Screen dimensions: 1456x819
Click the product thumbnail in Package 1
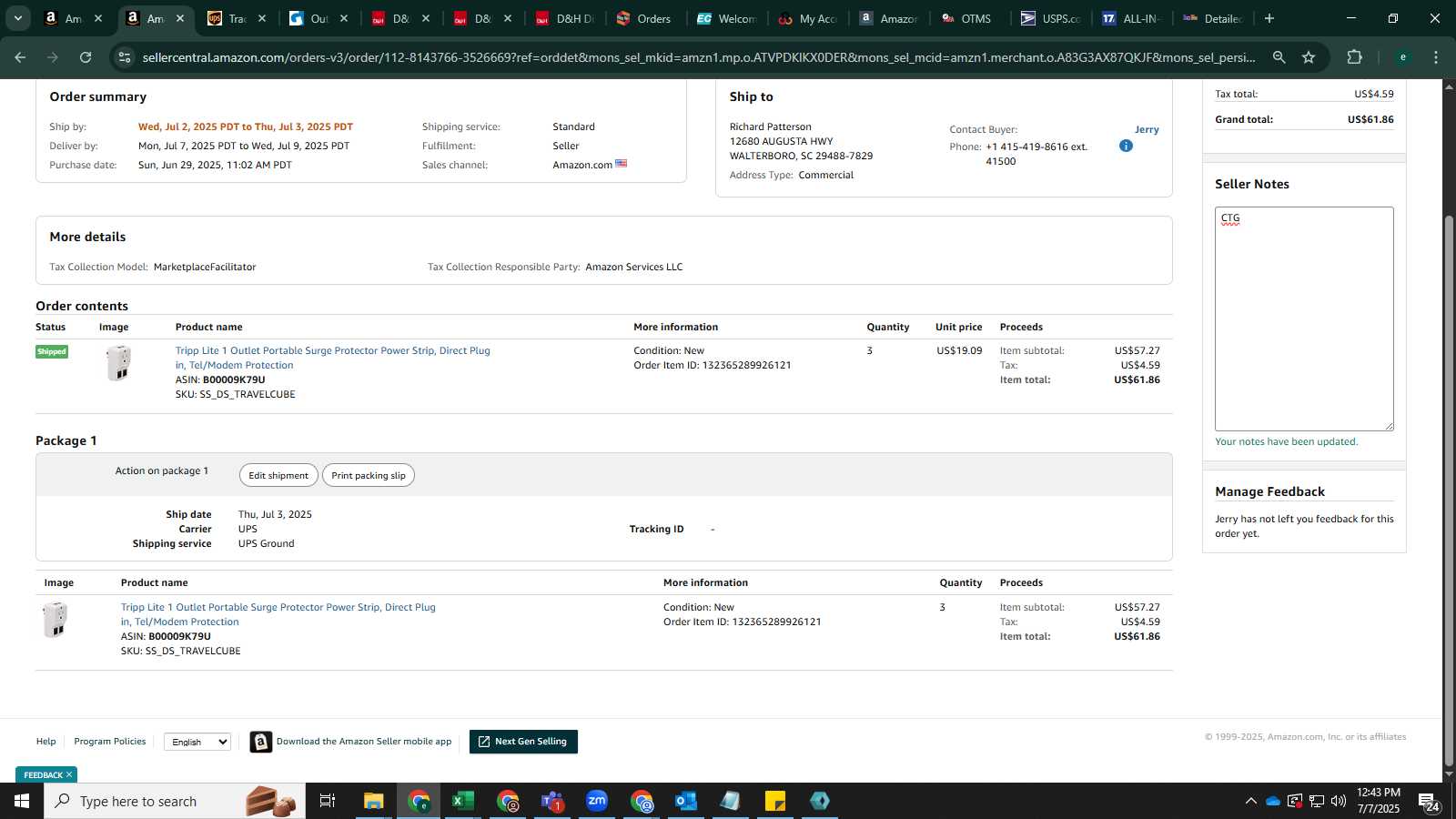pyautogui.click(x=55, y=620)
